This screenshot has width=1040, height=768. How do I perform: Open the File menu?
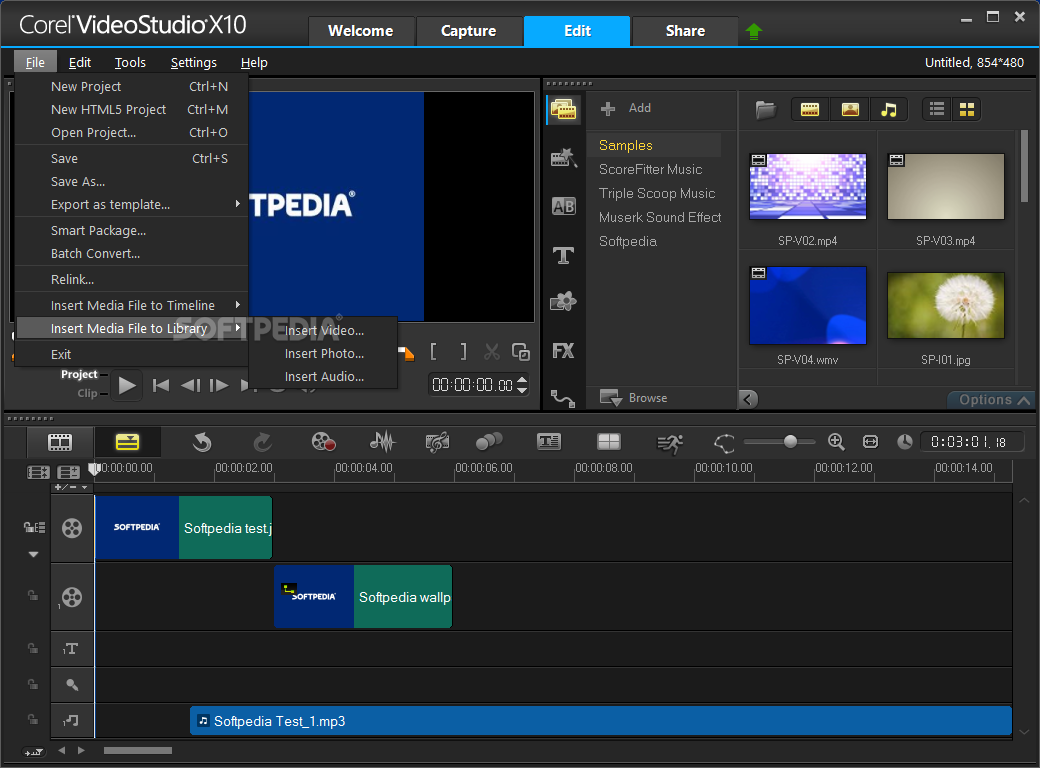[35, 63]
